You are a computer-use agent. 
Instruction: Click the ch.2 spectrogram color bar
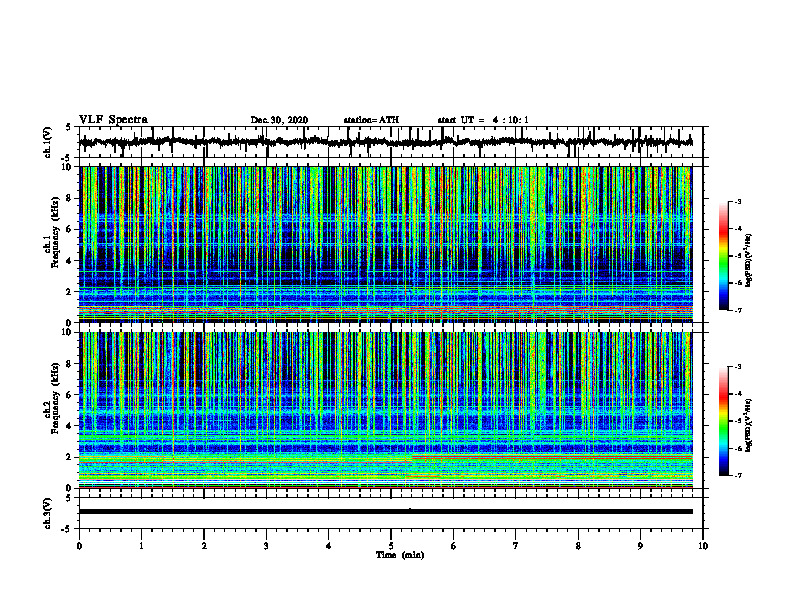(x=723, y=421)
